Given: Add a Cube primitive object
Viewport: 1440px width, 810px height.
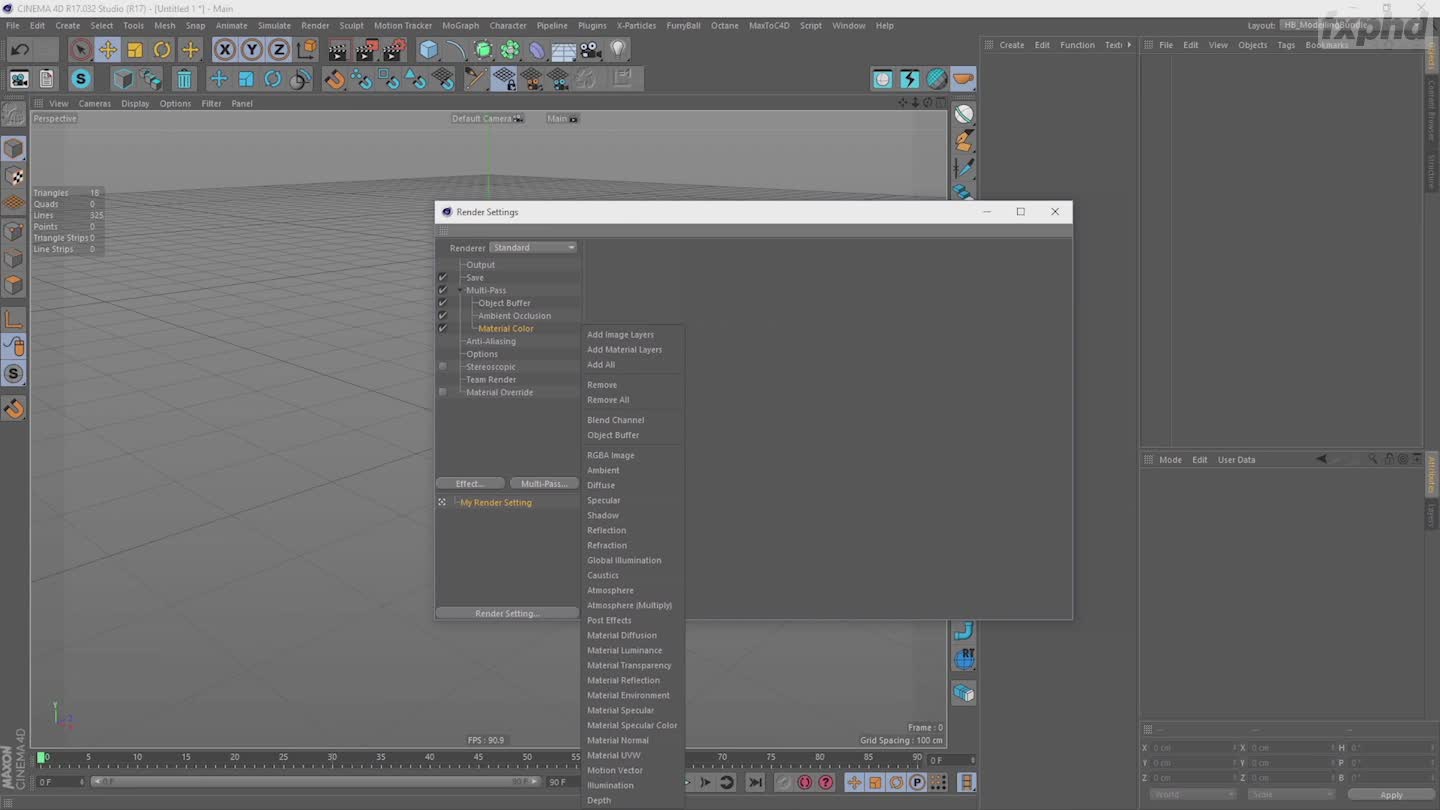Looking at the screenshot, I should (429, 49).
